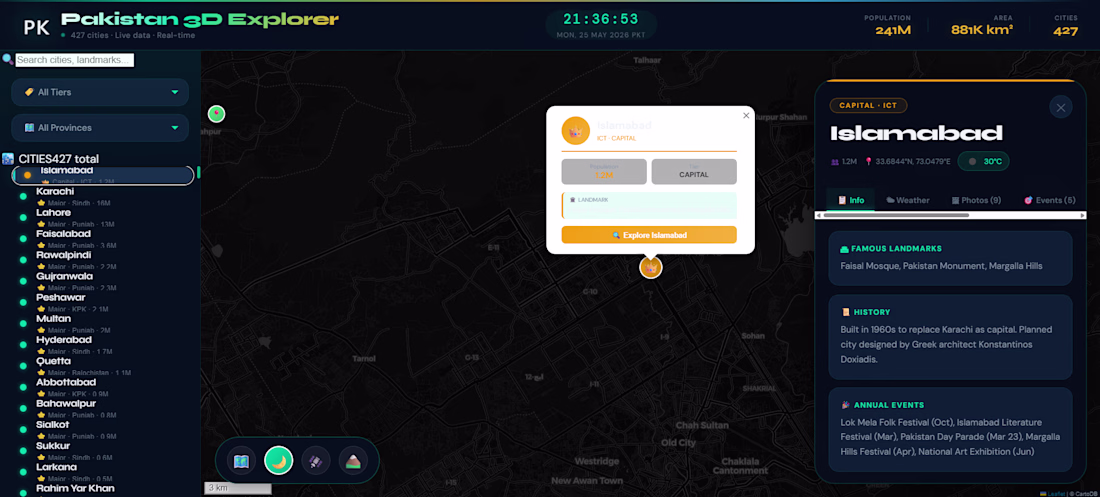Click the tab scrollbar left arrow
The height and width of the screenshot is (497, 1100).
819,216
